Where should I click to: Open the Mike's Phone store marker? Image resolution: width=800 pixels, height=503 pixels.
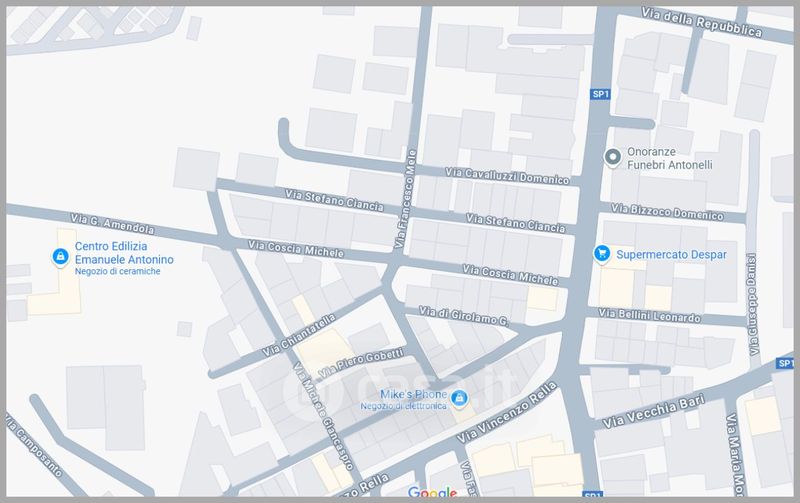click(x=458, y=398)
